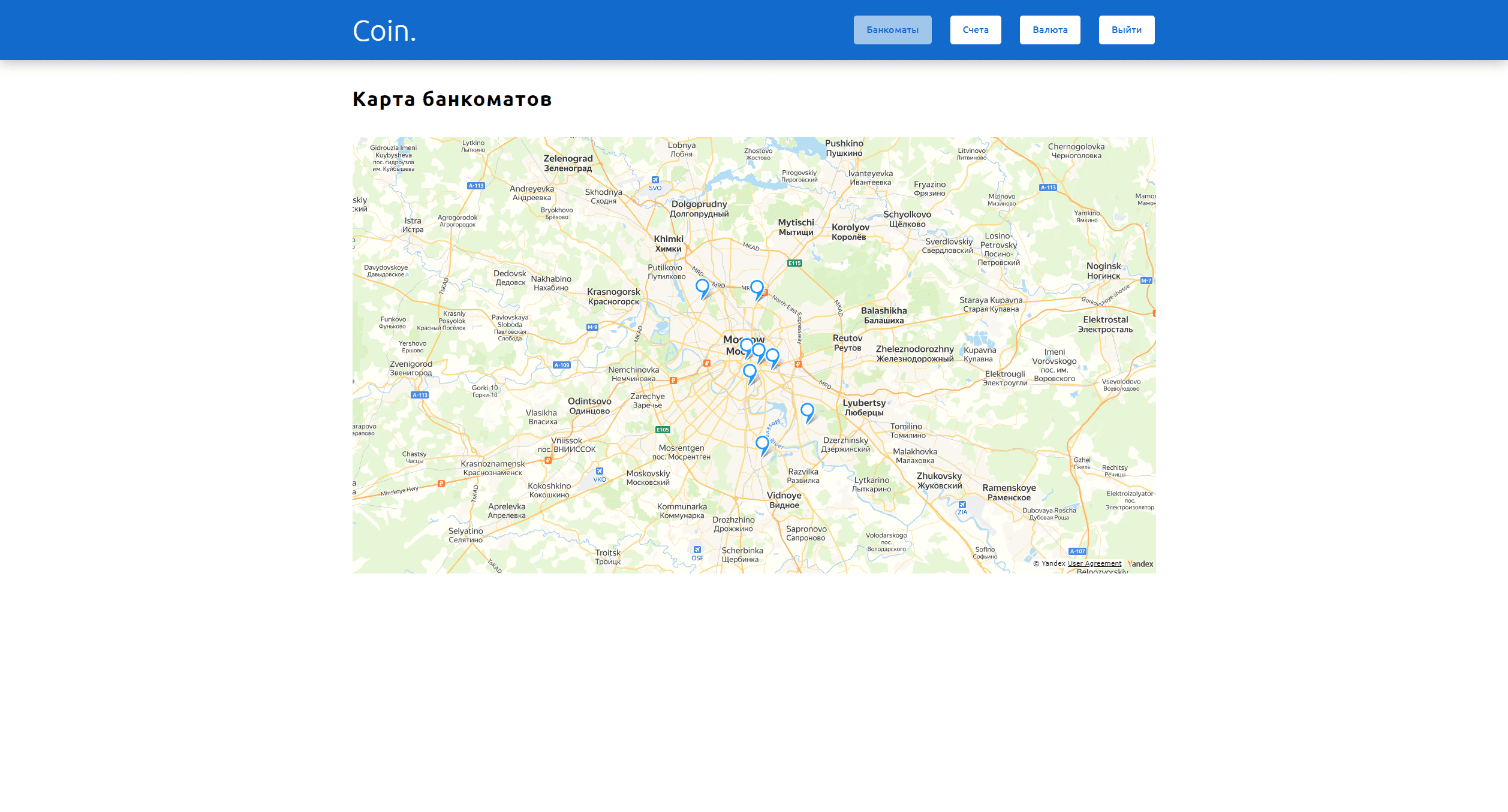The width and height of the screenshot is (1508, 812).
Task: Click the Zvenigorod city label
Action: [411, 368]
